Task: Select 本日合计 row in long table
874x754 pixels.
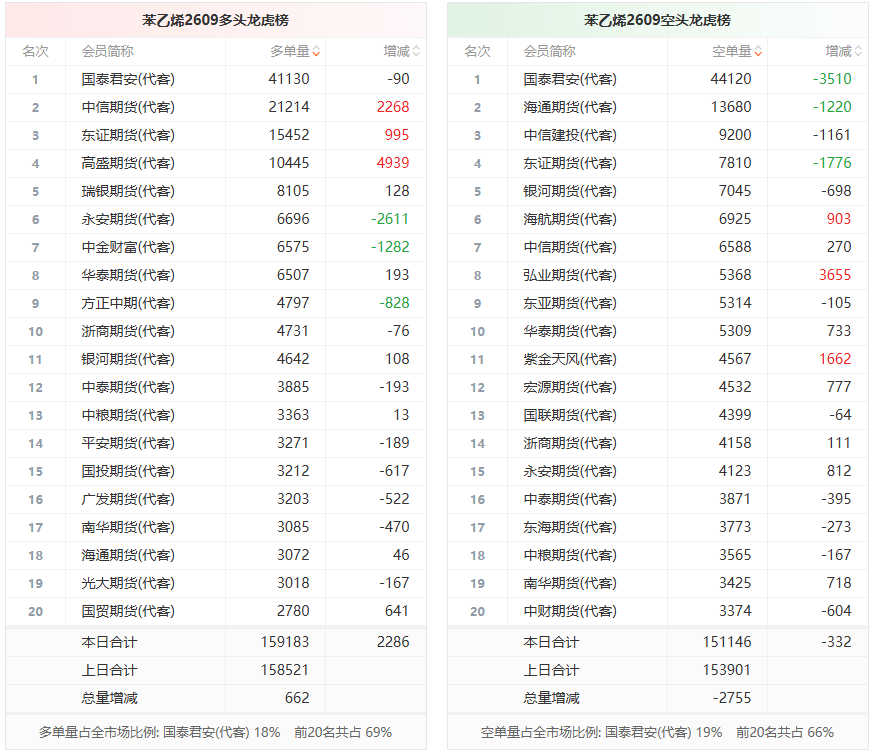Action: tap(216, 643)
